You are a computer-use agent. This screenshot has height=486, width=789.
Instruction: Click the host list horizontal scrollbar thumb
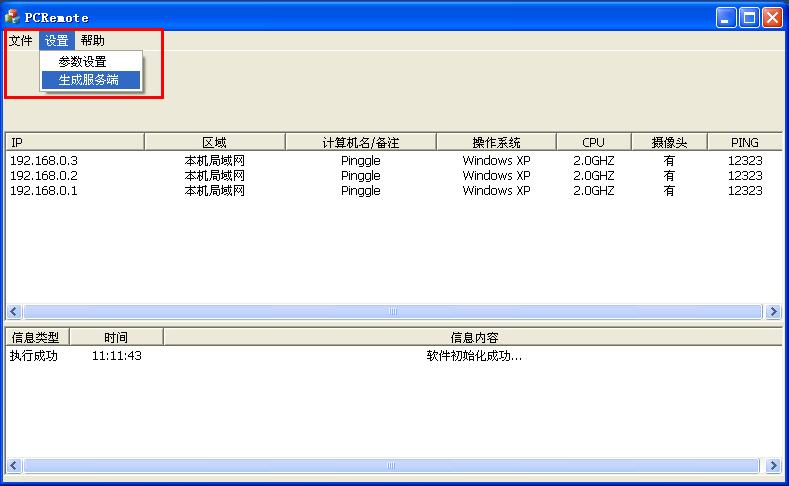point(393,311)
